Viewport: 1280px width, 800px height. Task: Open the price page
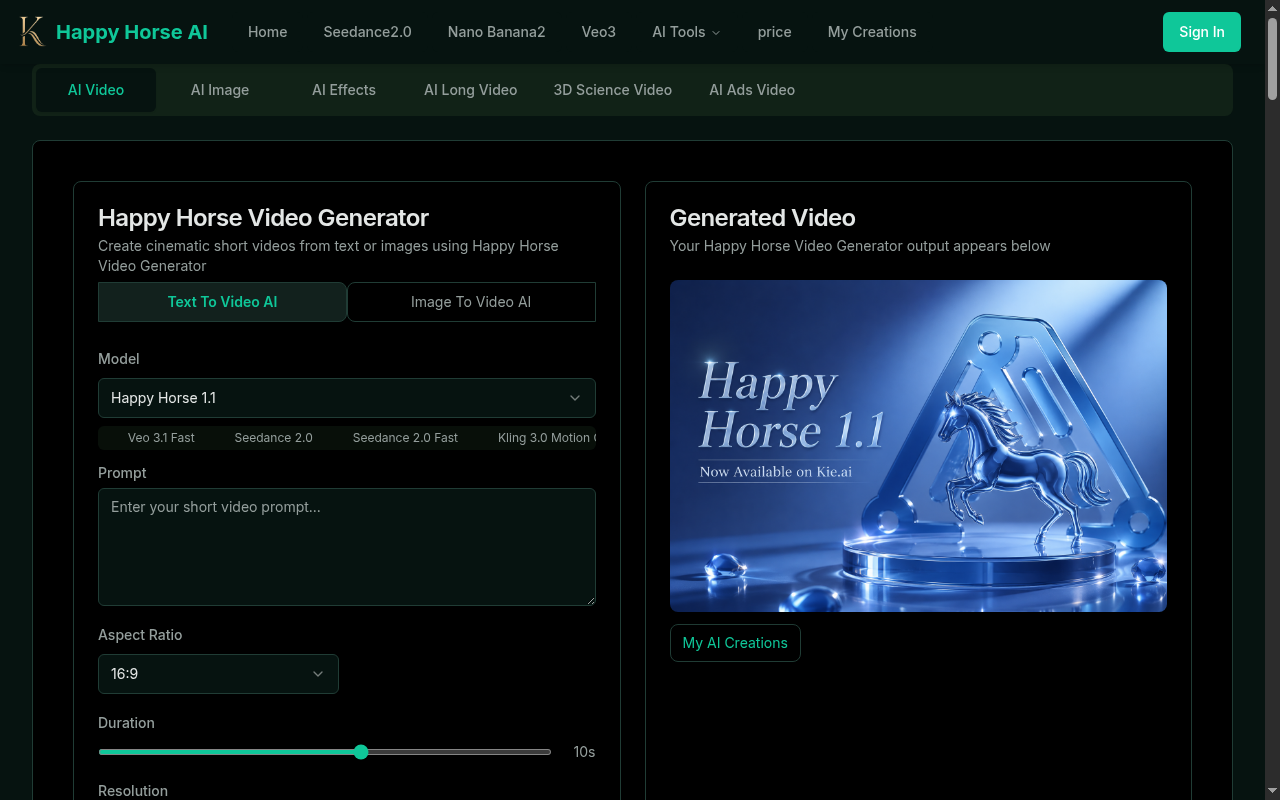(774, 32)
